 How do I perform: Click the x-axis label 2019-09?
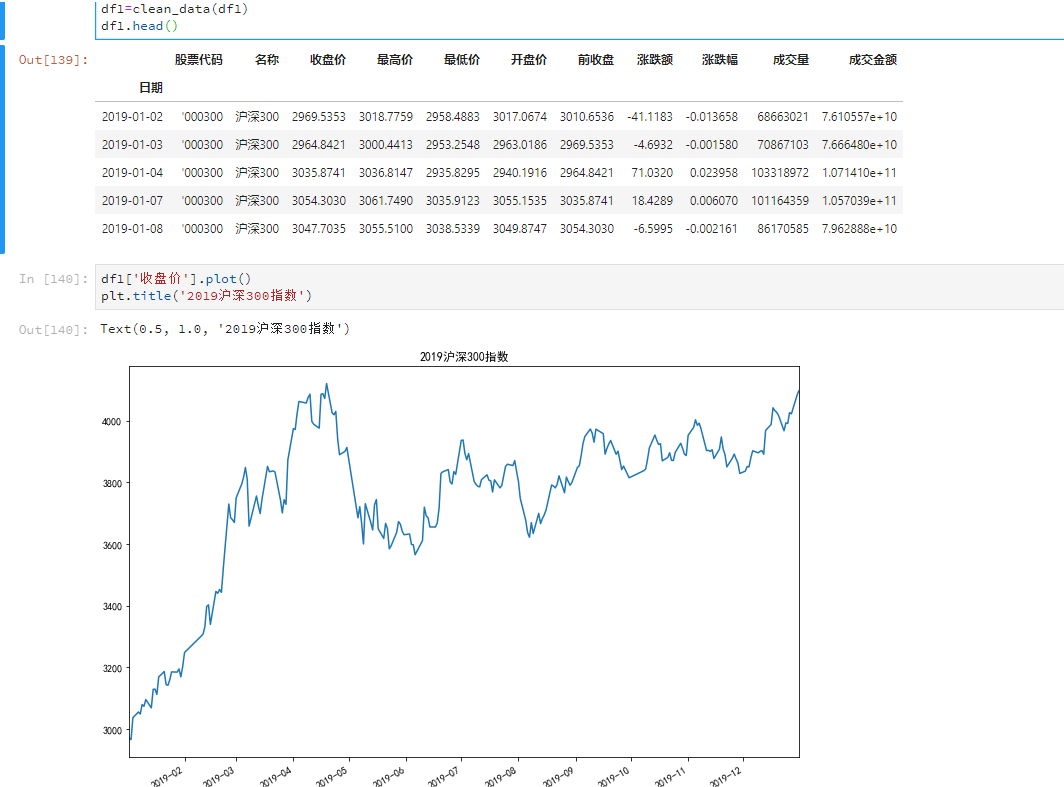[x=558, y=776]
